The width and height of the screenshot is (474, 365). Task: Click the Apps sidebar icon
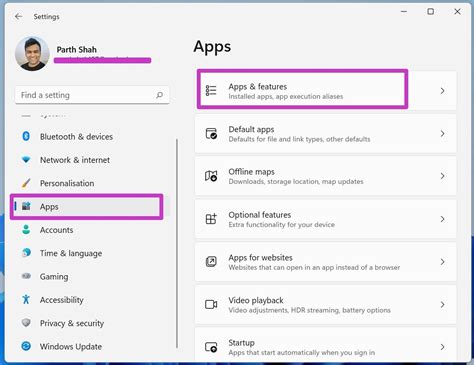point(26,206)
